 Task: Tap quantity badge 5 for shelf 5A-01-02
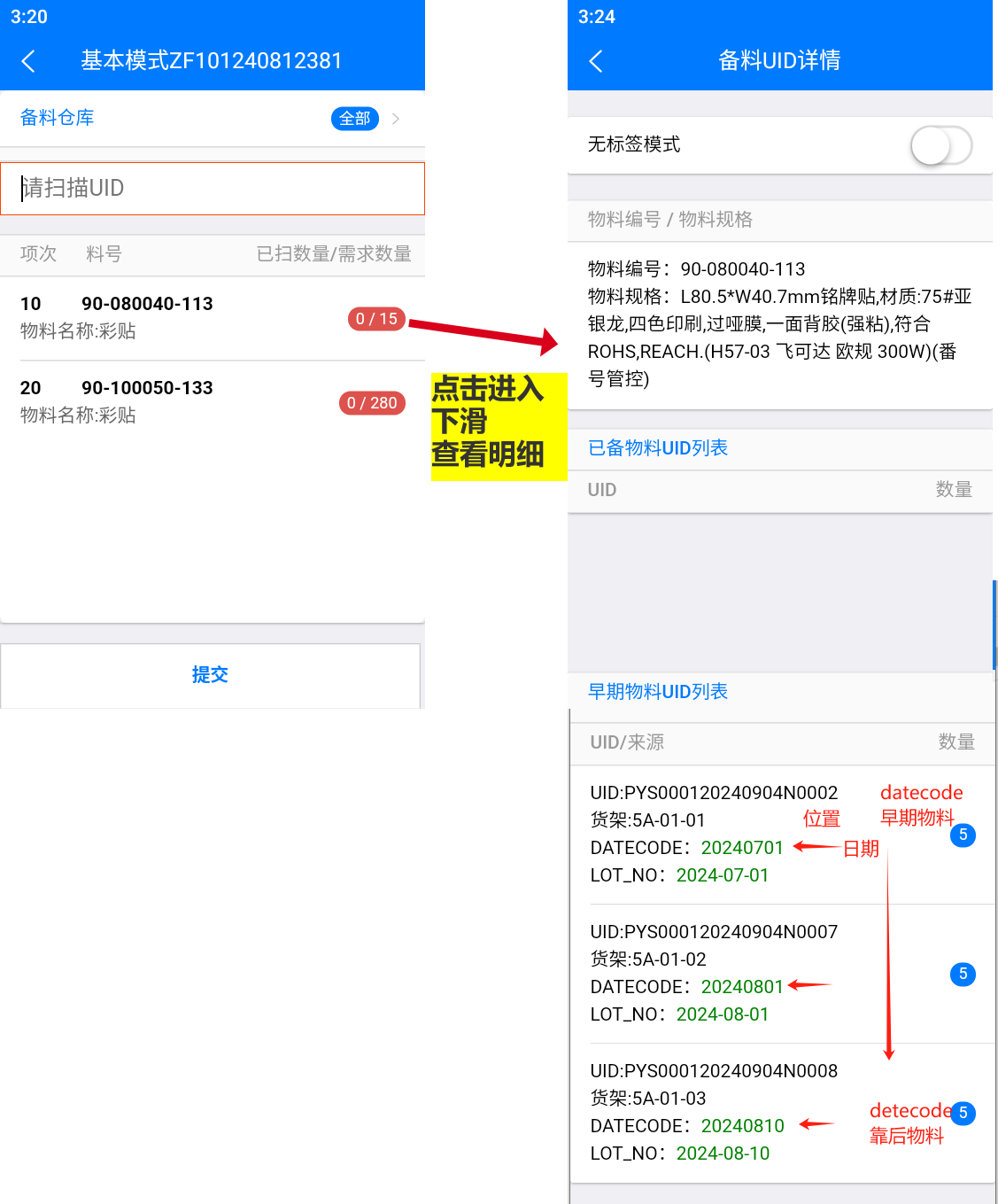(x=963, y=974)
